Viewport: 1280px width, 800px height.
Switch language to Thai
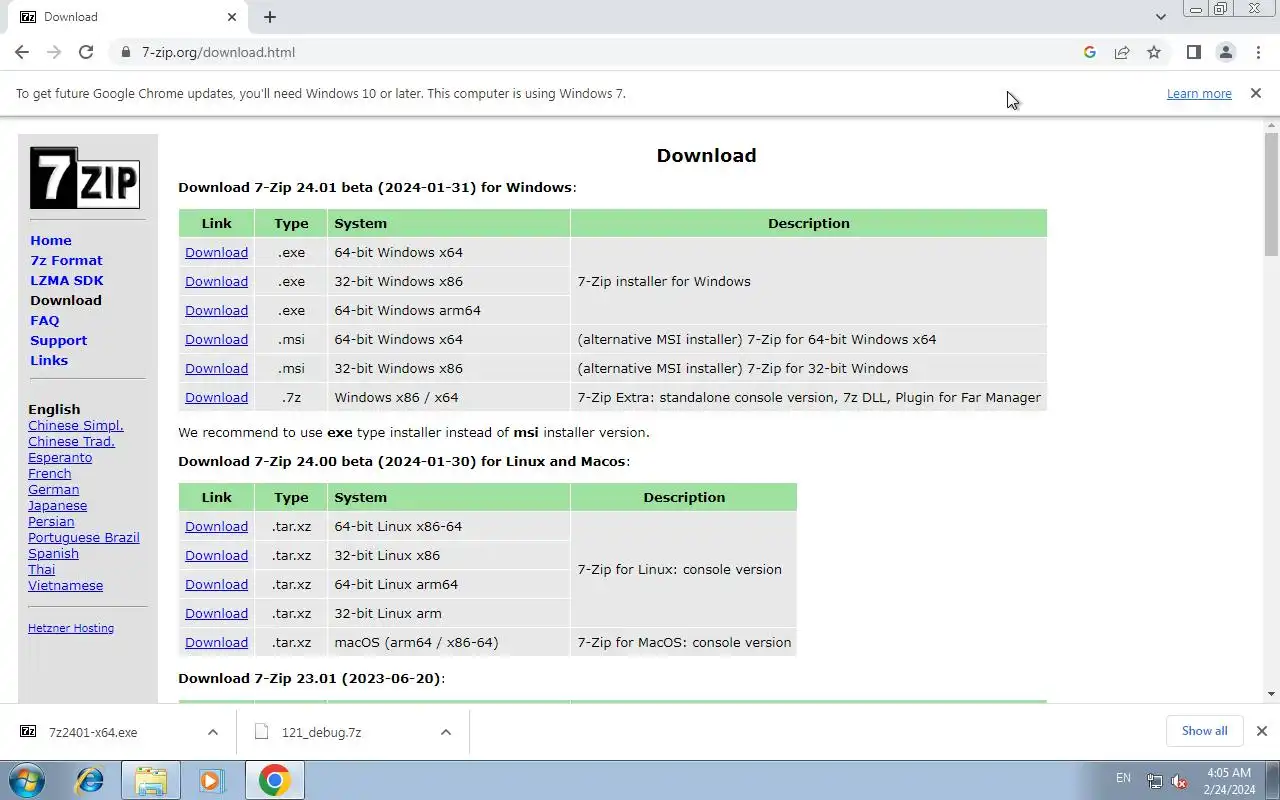point(42,569)
